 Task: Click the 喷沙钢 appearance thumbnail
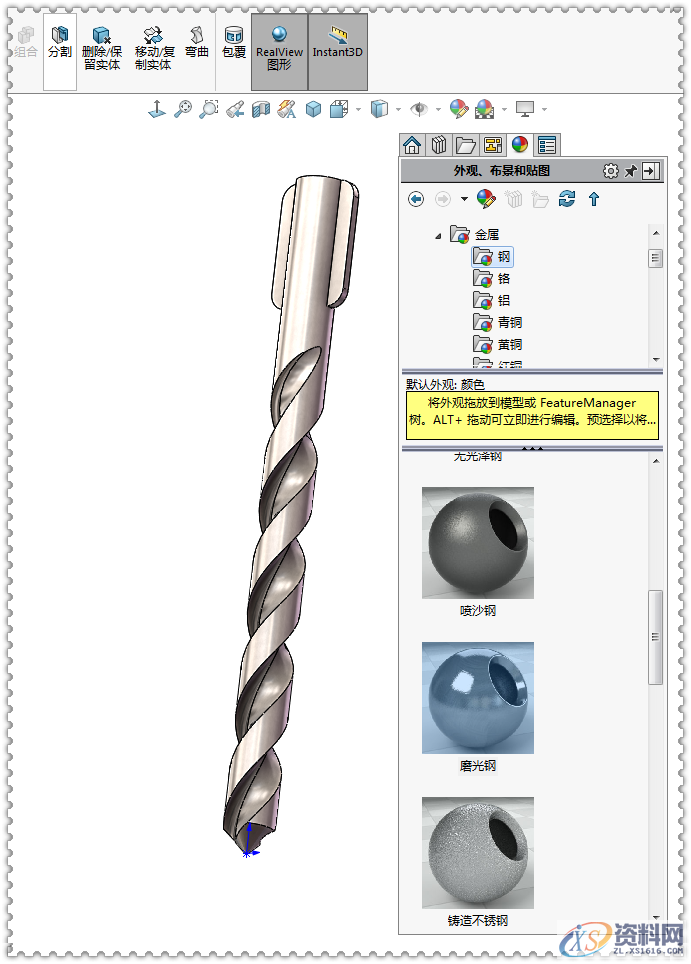(478, 543)
